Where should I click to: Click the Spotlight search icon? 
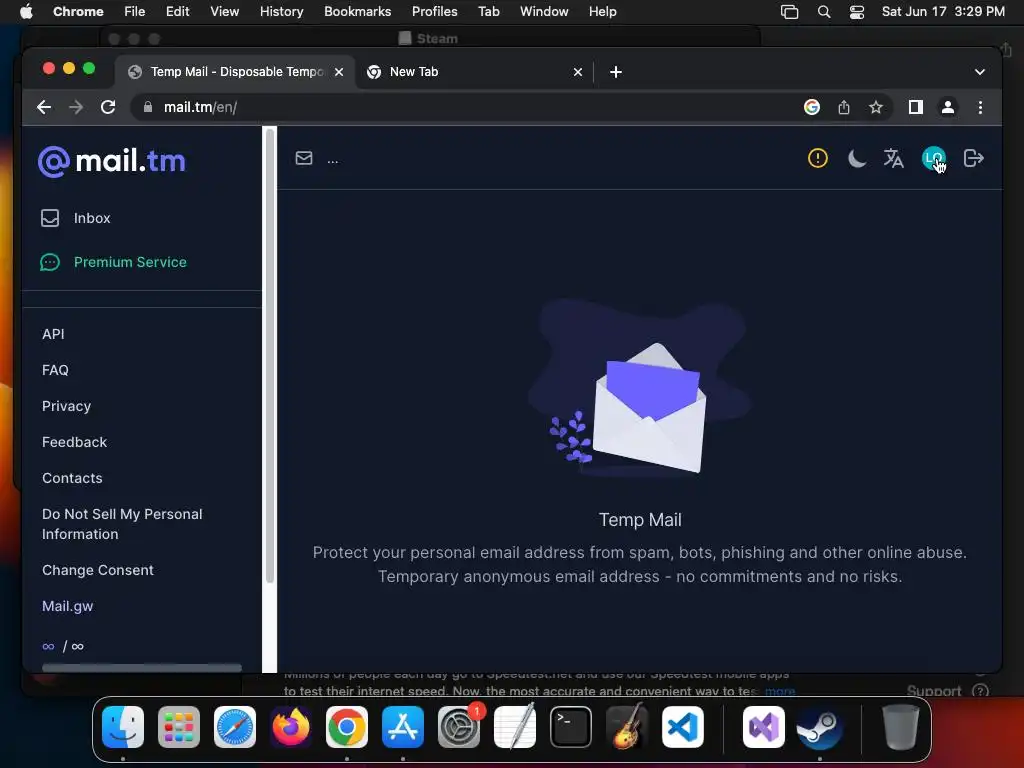pyautogui.click(x=824, y=12)
